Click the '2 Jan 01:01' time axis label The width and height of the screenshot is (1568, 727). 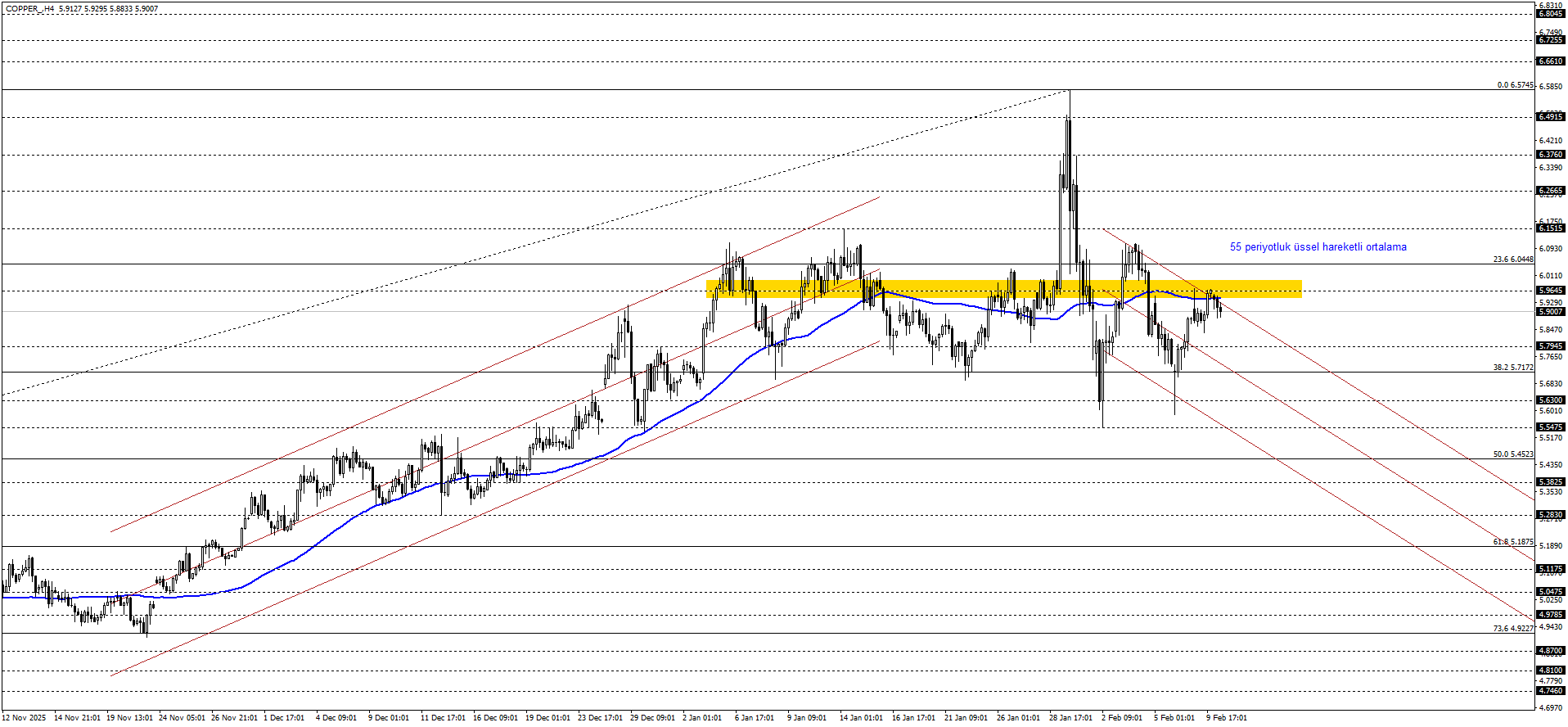[702, 718]
